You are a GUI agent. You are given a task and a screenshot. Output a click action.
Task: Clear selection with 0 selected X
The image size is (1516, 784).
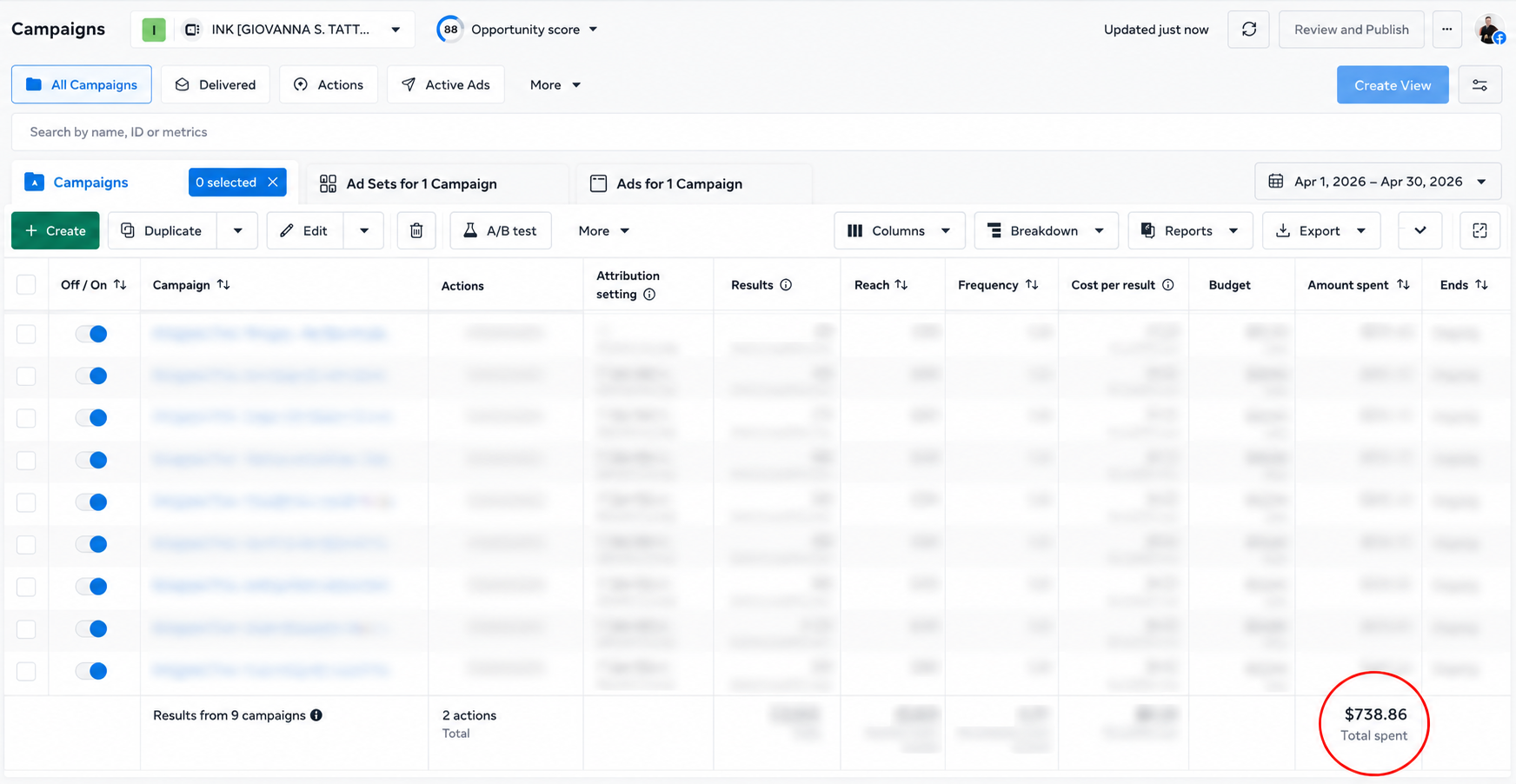point(273,183)
